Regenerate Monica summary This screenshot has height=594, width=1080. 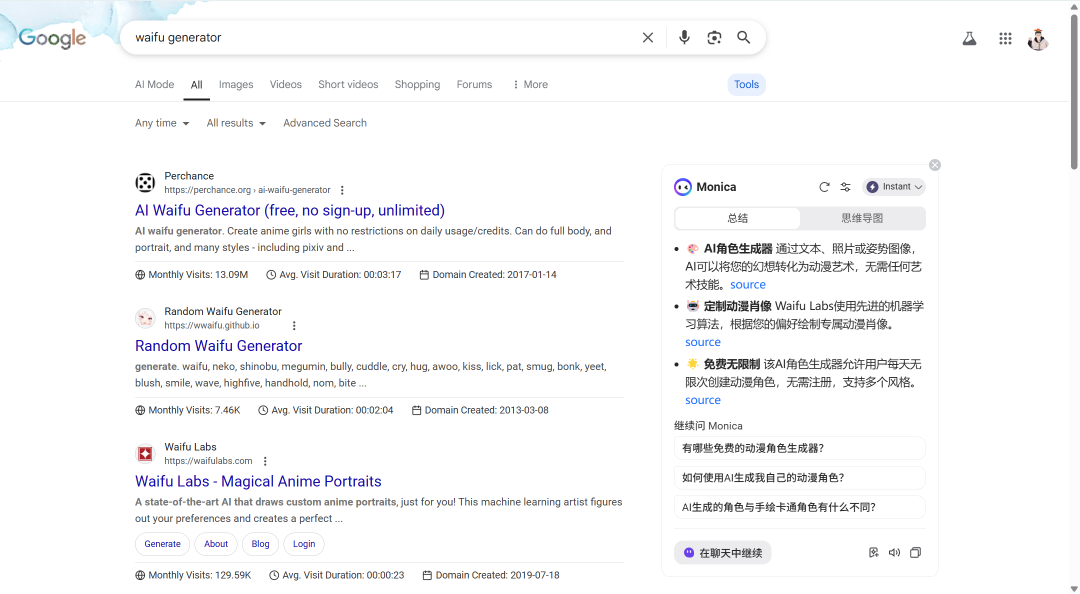824,187
